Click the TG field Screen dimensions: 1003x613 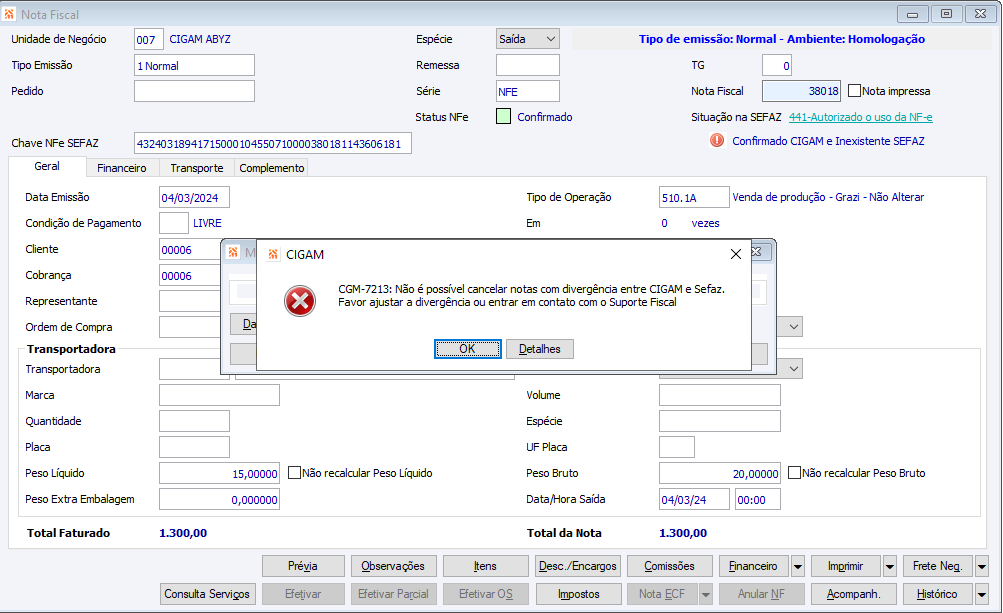click(777, 65)
